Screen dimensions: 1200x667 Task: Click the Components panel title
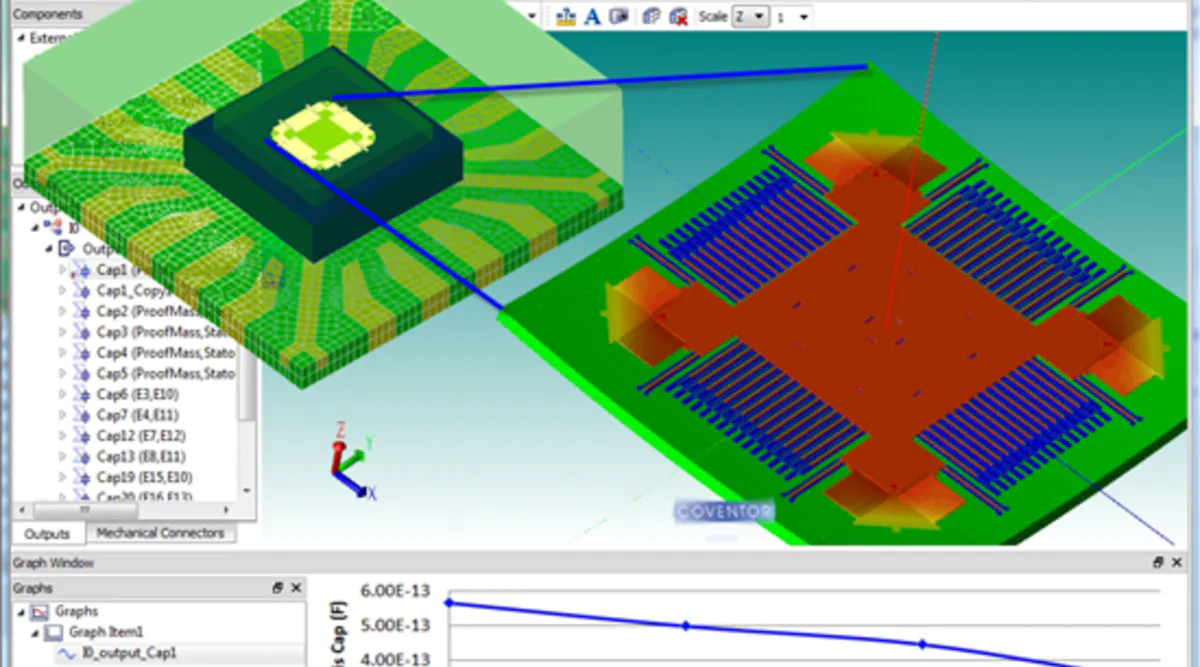pyautogui.click(x=48, y=14)
